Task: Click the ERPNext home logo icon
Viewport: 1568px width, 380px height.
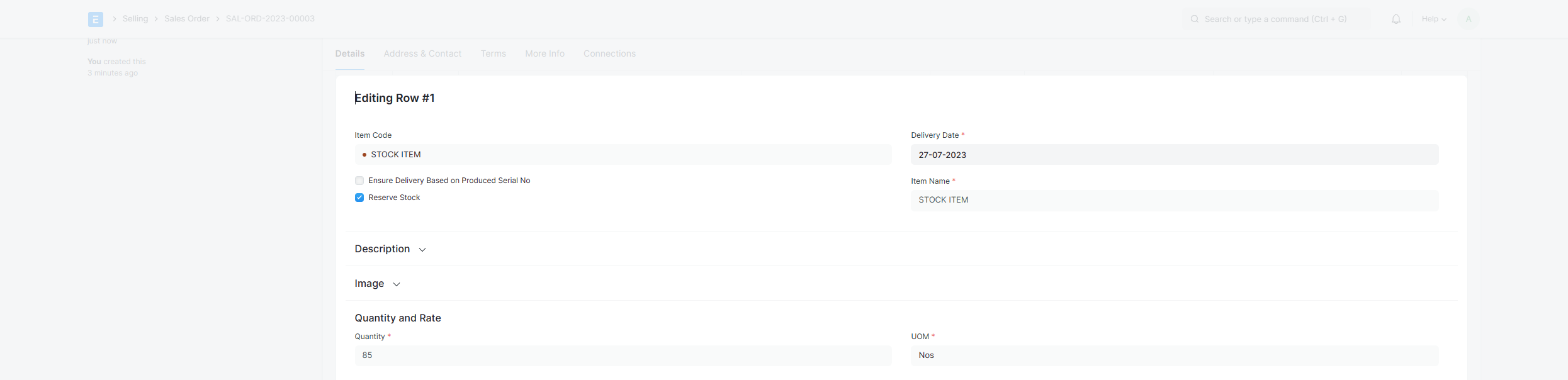Action: (x=95, y=20)
